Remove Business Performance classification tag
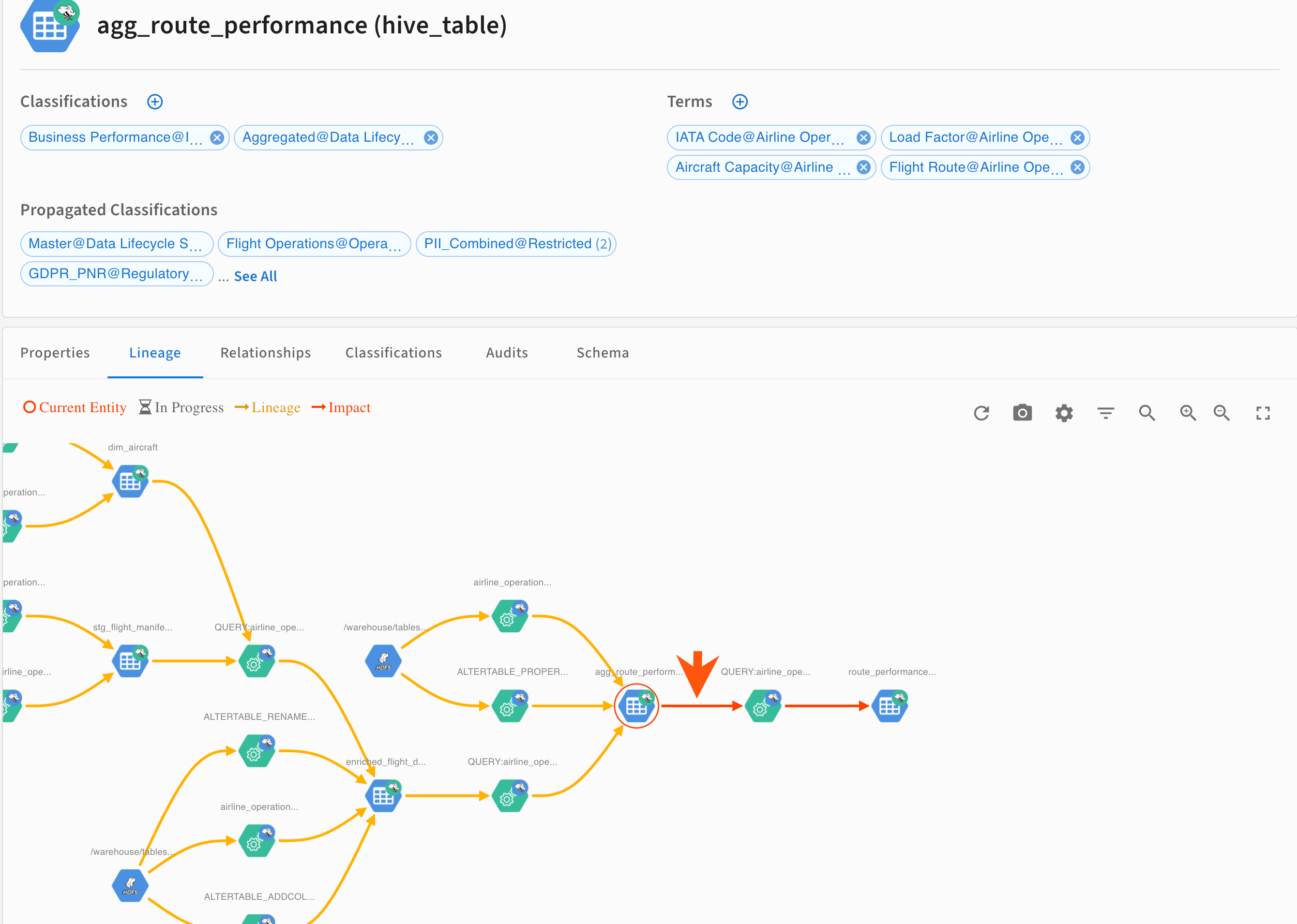Screen dimensions: 1297x924 click(217, 138)
